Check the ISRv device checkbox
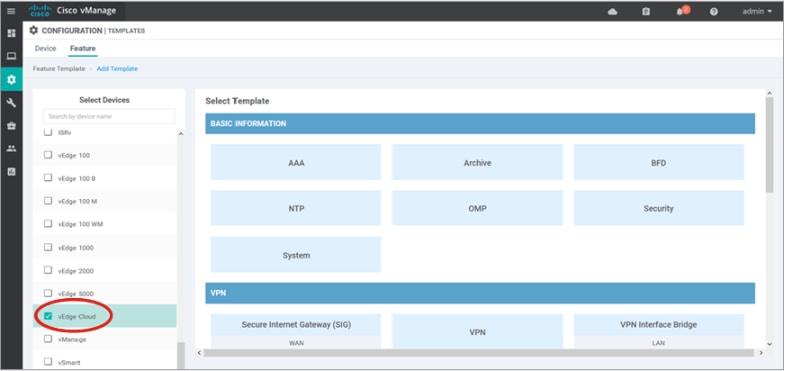Screen dimensions: 786x371 click(48, 132)
